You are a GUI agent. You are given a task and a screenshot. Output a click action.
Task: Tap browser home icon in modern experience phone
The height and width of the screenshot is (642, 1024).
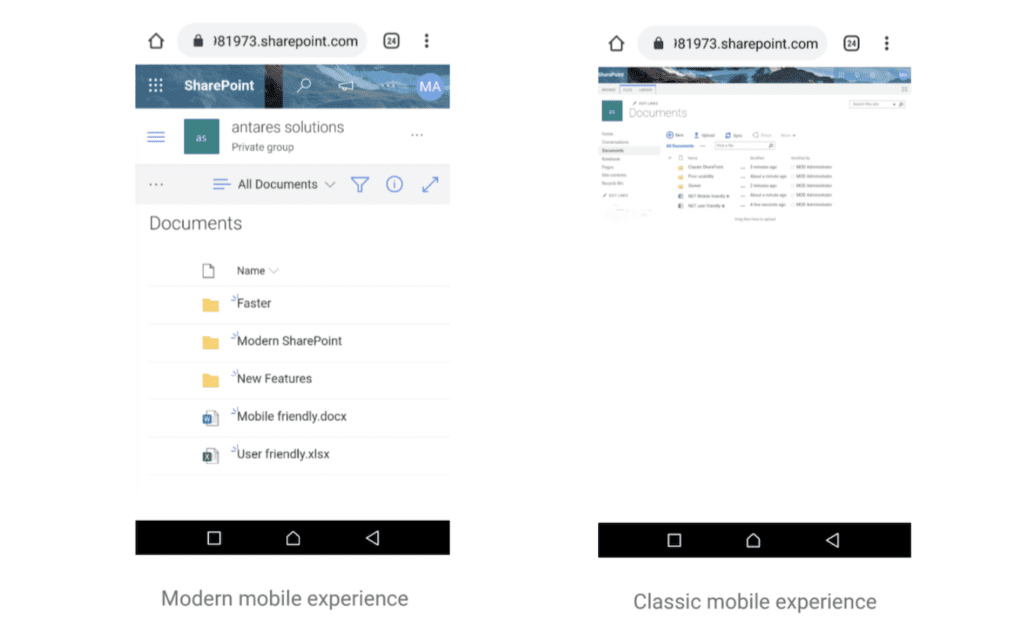(156, 41)
